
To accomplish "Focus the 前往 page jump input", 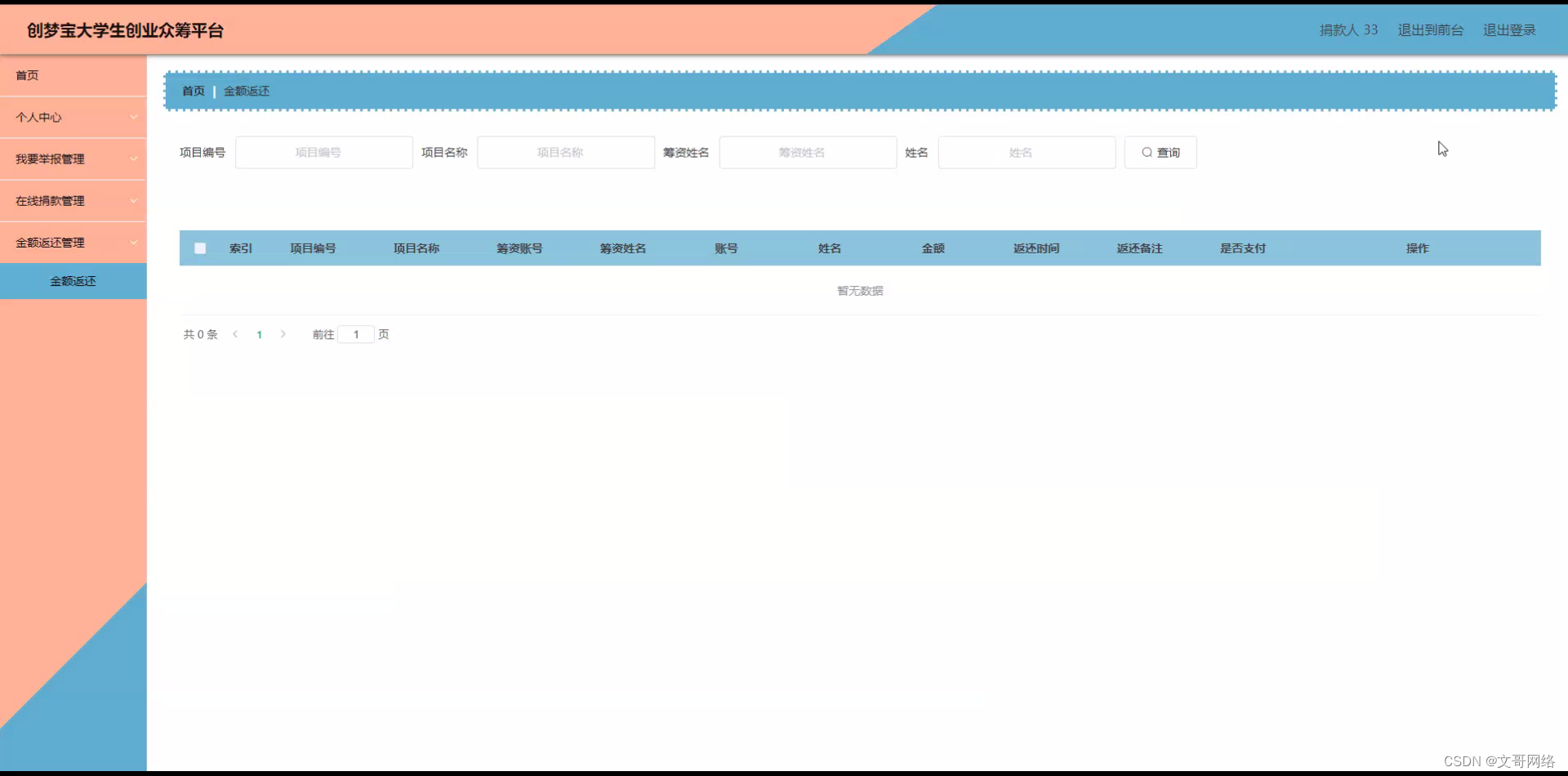I will (356, 334).
